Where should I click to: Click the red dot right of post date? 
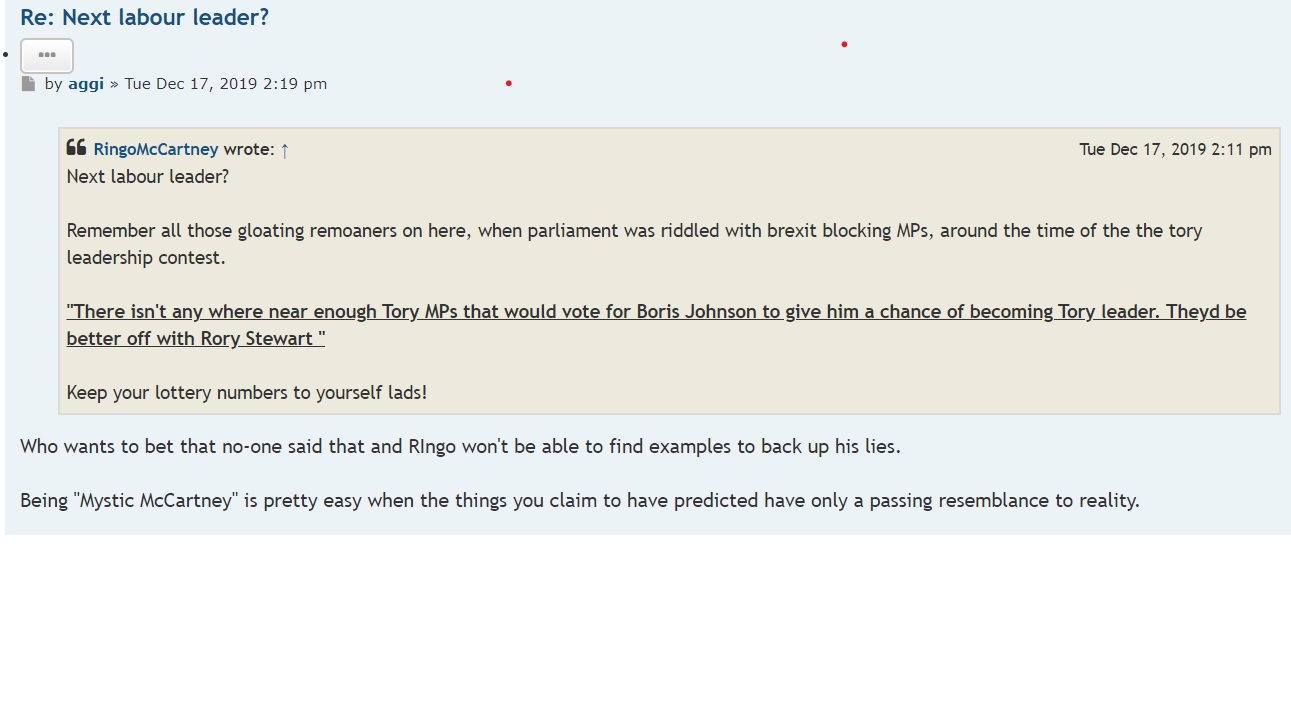508,83
